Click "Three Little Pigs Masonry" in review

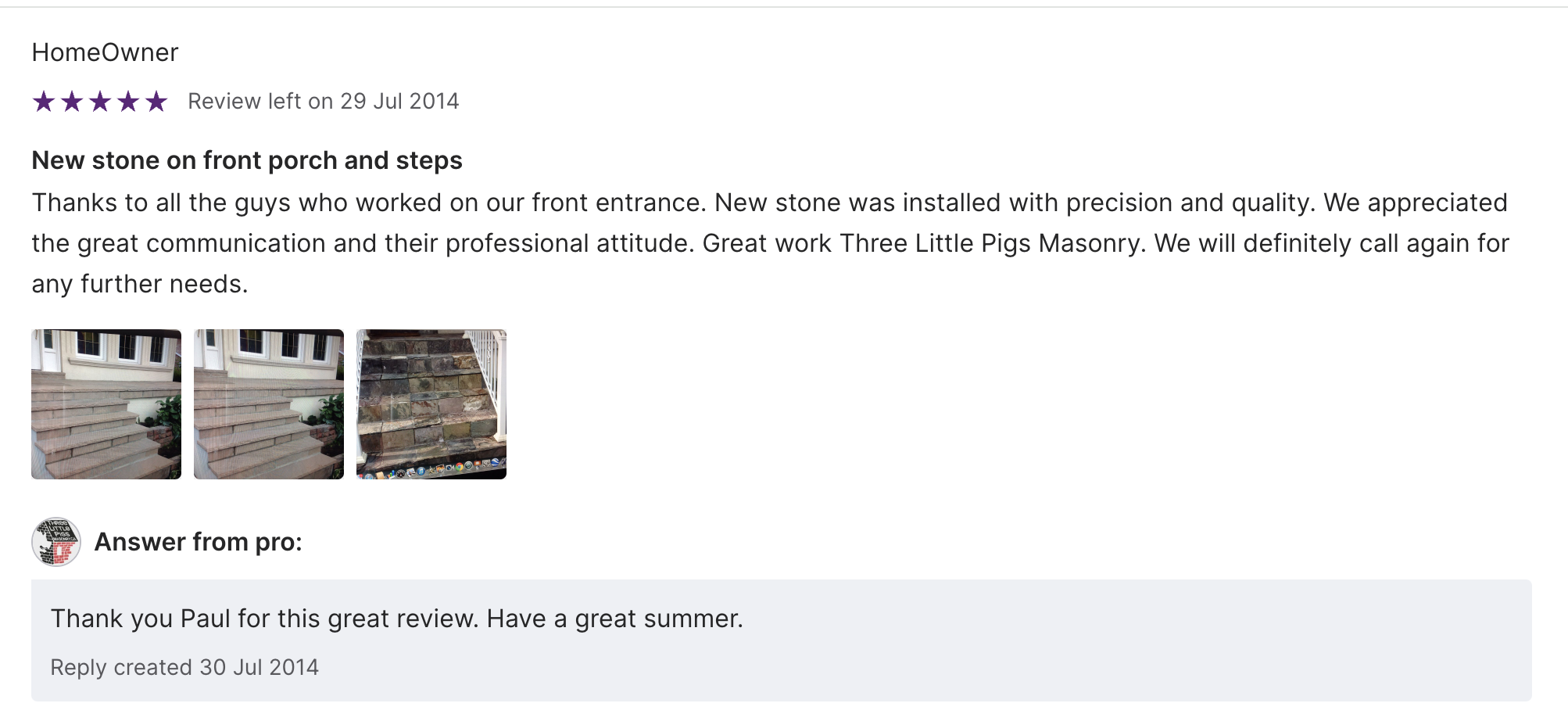tap(992, 243)
